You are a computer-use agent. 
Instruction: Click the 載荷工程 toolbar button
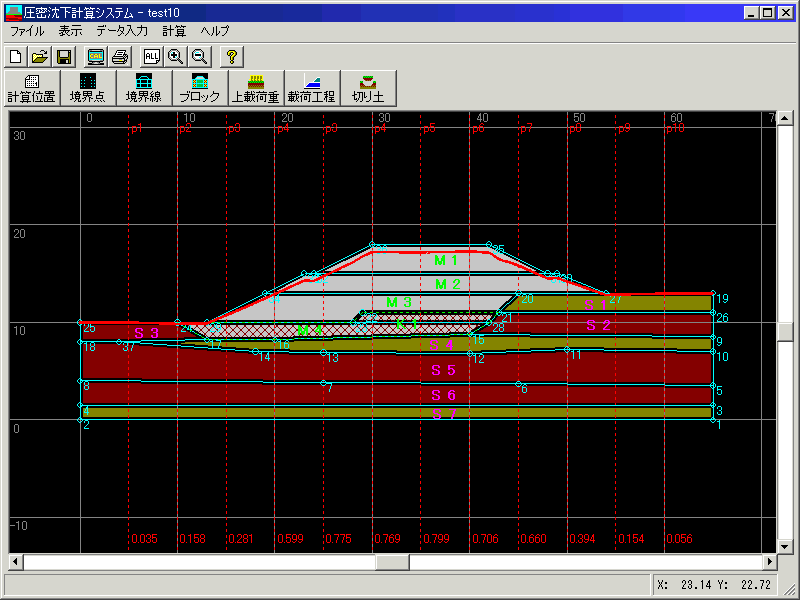click(311, 88)
